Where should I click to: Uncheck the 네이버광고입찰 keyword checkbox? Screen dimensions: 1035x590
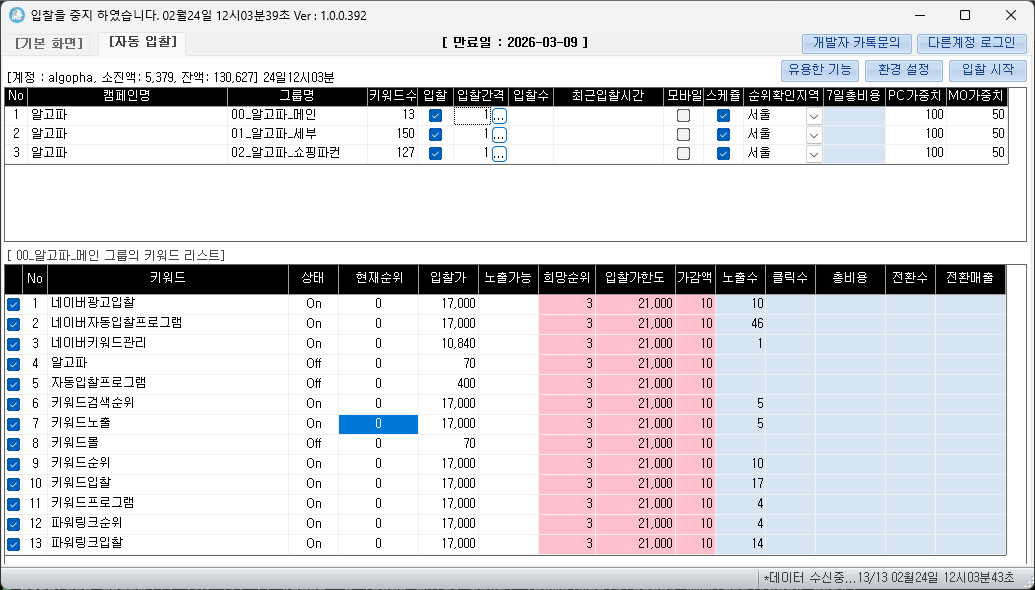coord(13,303)
